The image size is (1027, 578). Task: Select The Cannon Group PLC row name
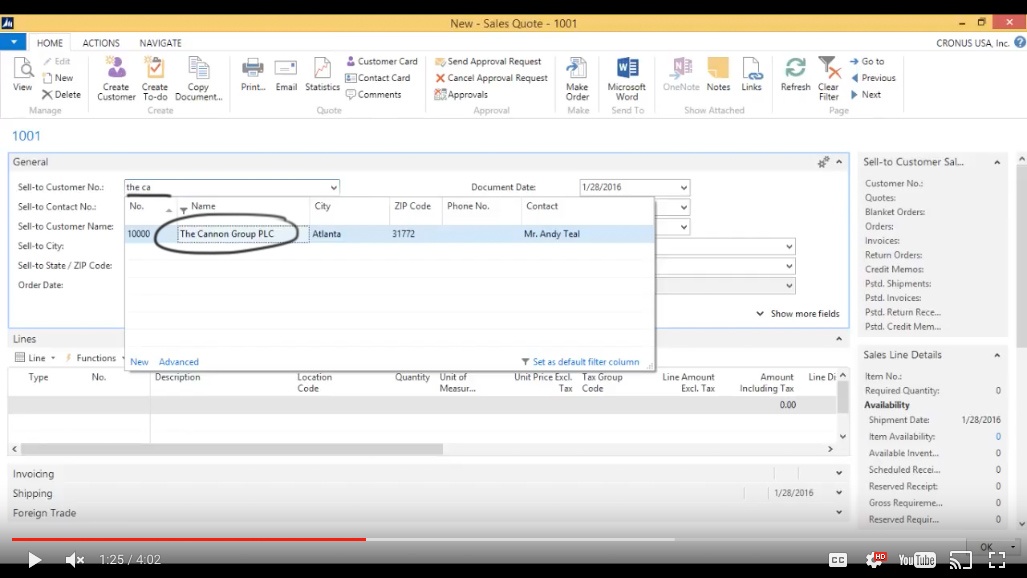coord(227,234)
